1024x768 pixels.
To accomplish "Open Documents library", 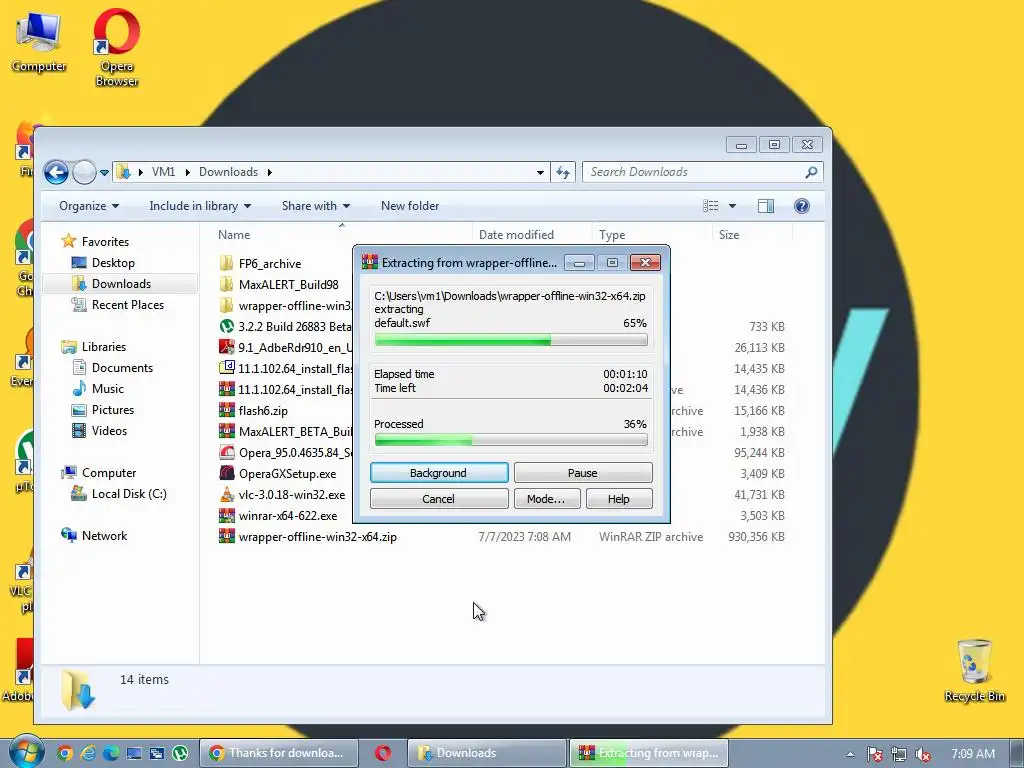I will coord(122,368).
